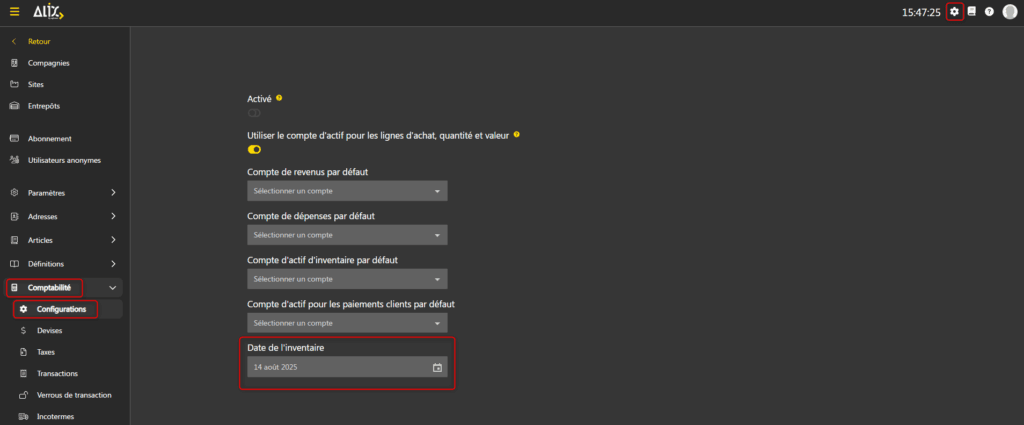Click the help question mark icon in top bar
This screenshot has width=1024, height=425.
click(989, 12)
